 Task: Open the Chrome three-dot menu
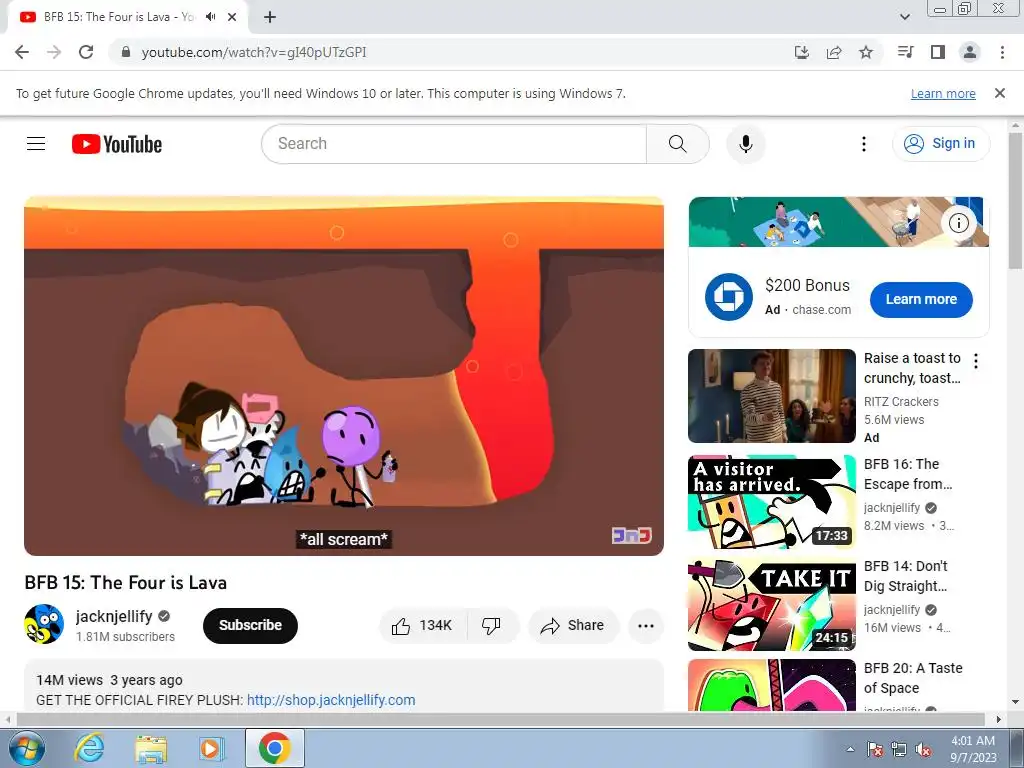1002,52
